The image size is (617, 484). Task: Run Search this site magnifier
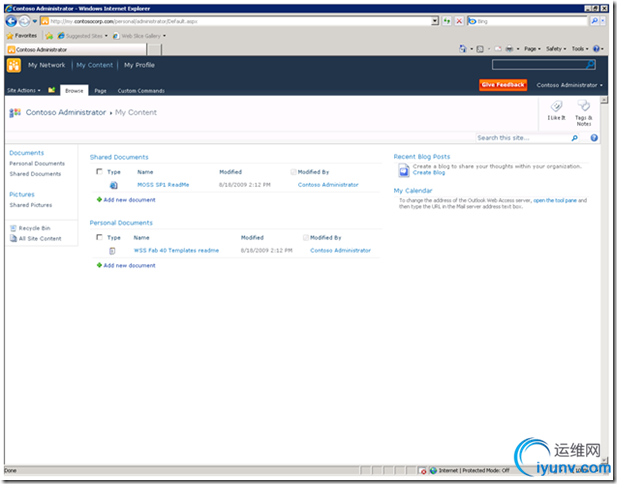tap(575, 138)
